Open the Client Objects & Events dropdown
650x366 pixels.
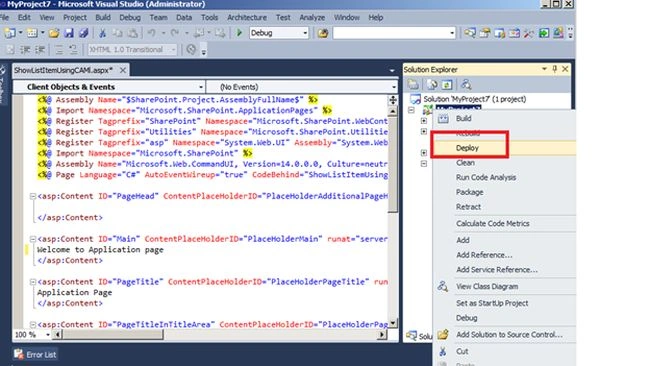(201, 87)
